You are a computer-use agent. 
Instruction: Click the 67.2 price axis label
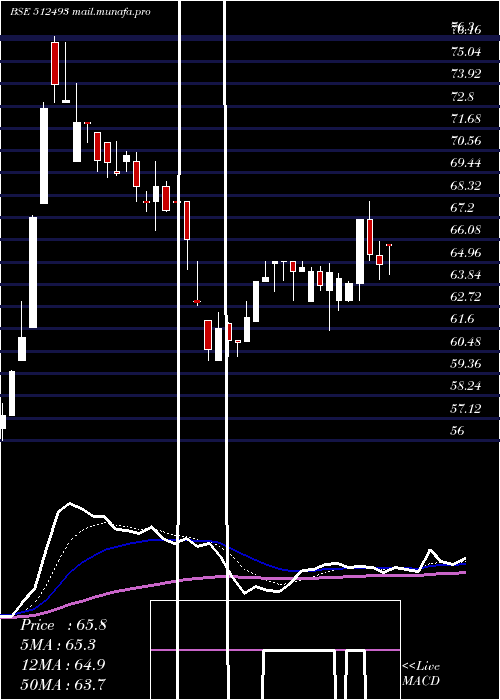[462, 208]
